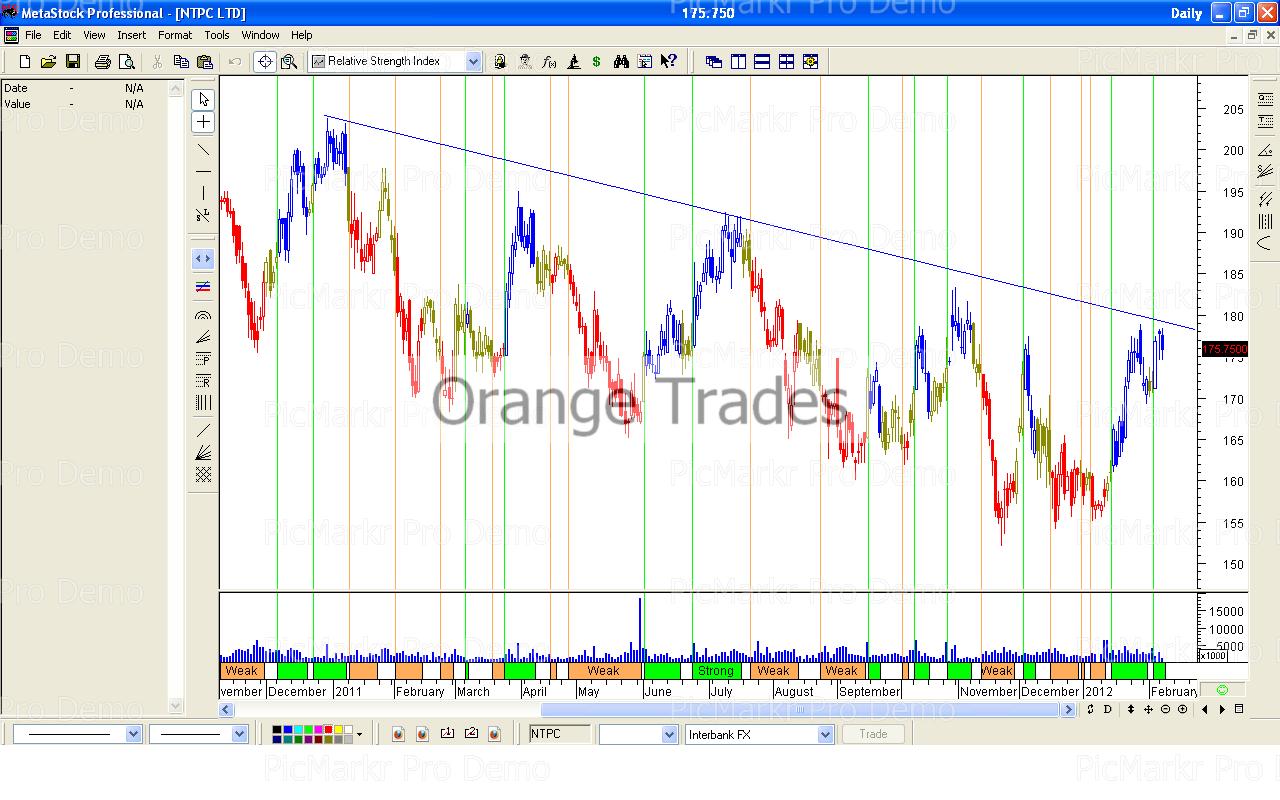
Task: Click the zoom in plus icon
Action: [1182, 710]
